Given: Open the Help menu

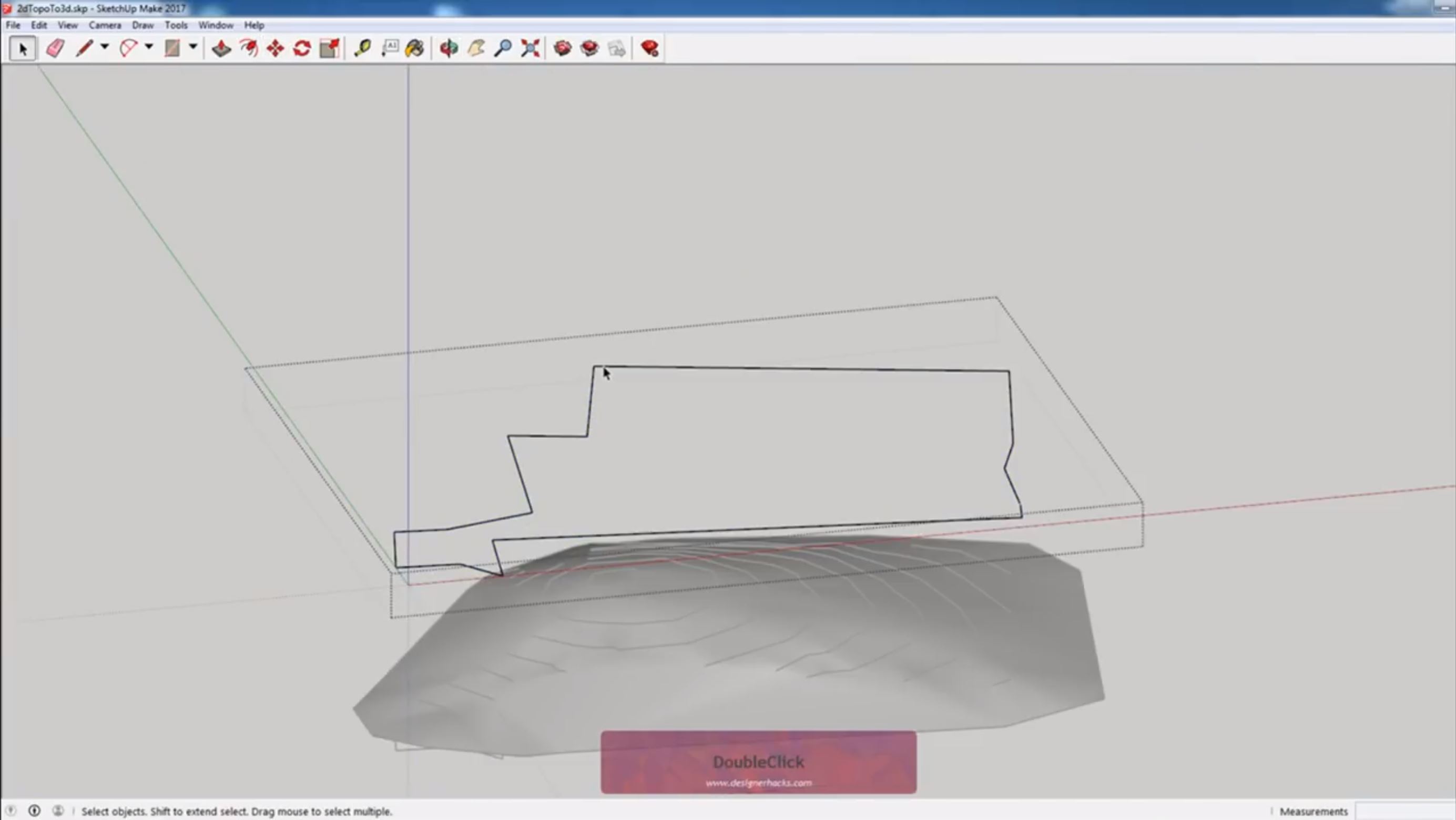Looking at the screenshot, I should [254, 25].
